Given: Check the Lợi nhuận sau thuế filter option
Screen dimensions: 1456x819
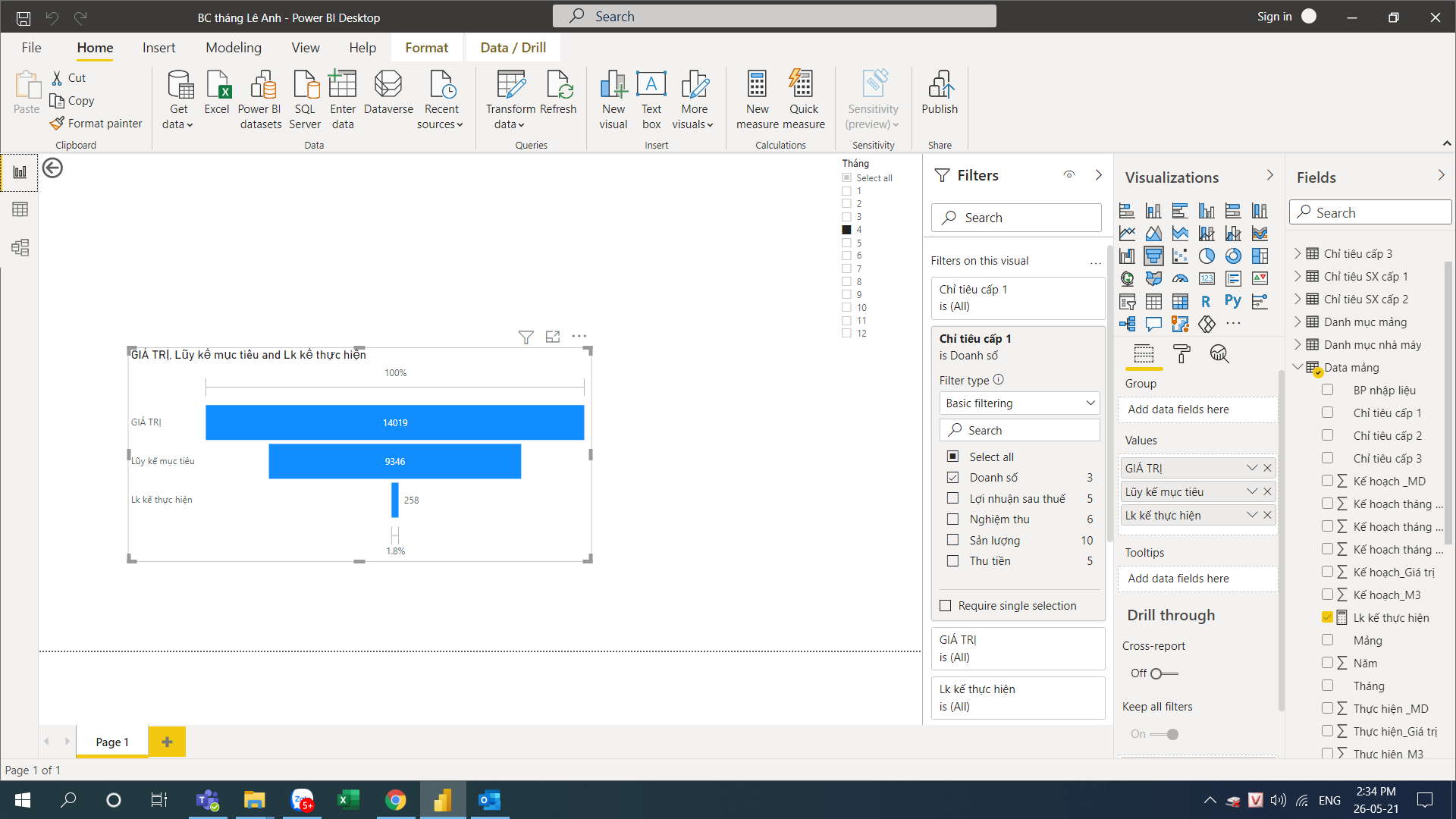Looking at the screenshot, I should click(952, 498).
